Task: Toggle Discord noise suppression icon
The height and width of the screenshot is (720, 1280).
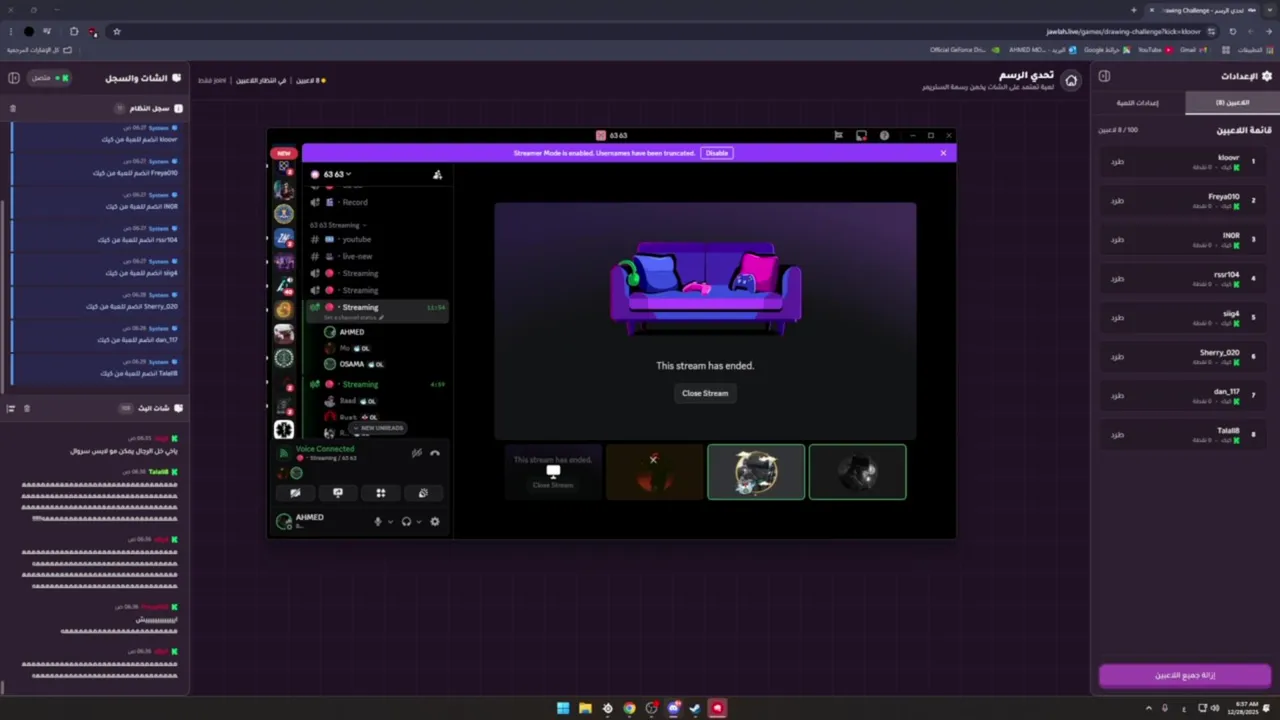Action: (x=416, y=453)
